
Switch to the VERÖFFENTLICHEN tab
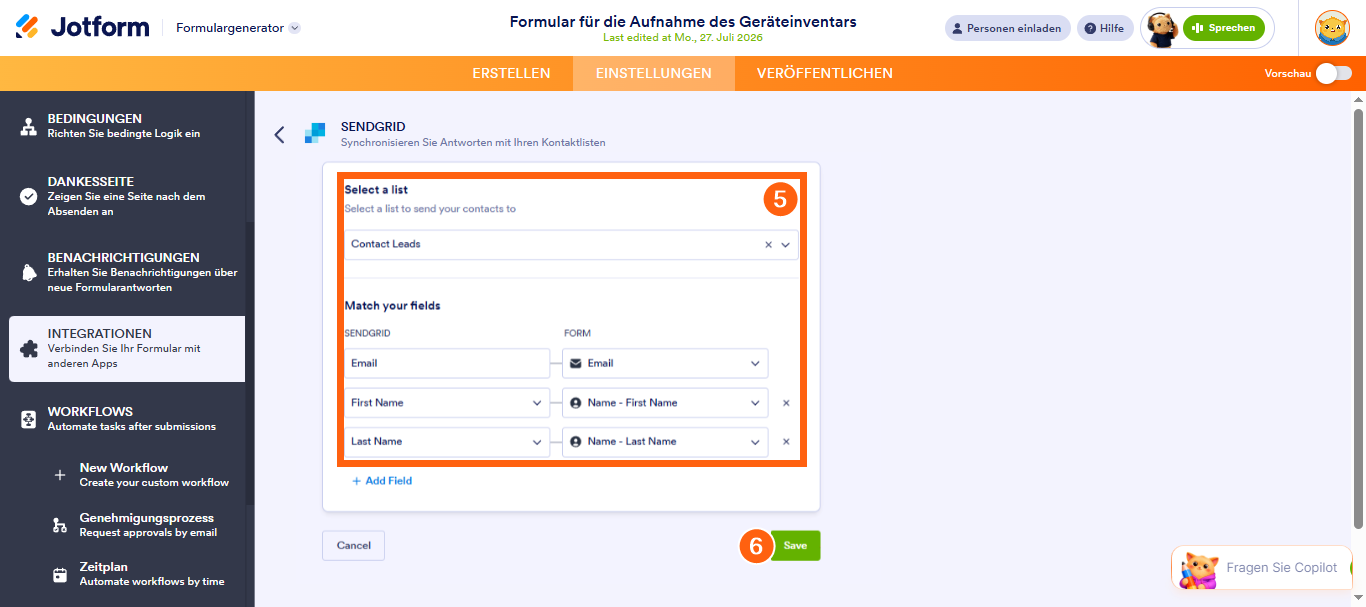tap(825, 73)
